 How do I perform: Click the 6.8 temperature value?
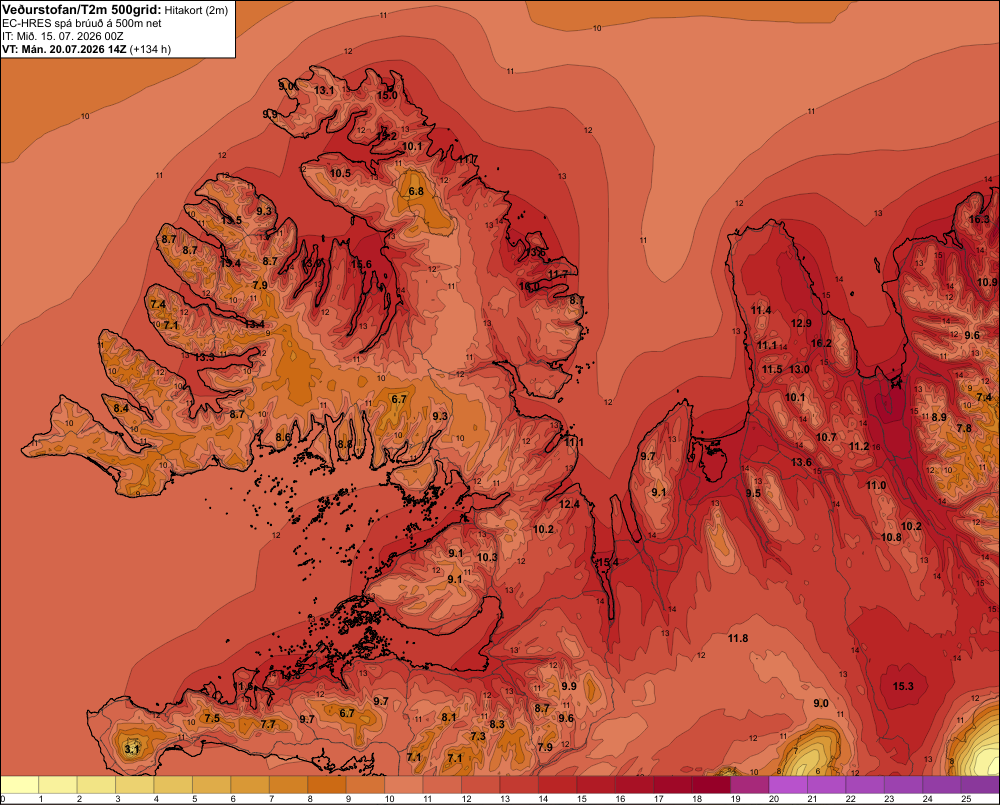(x=416, y=191)
